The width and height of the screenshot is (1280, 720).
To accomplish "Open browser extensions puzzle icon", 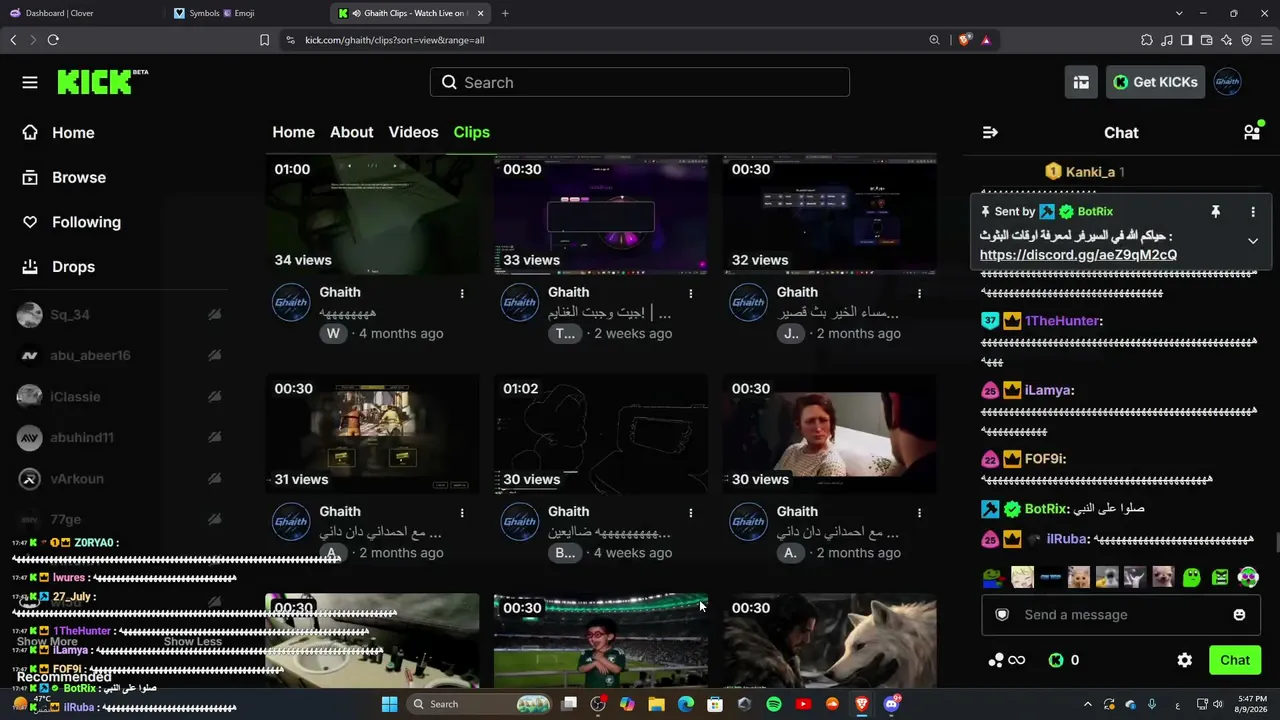I will [x=1146, y=40].
